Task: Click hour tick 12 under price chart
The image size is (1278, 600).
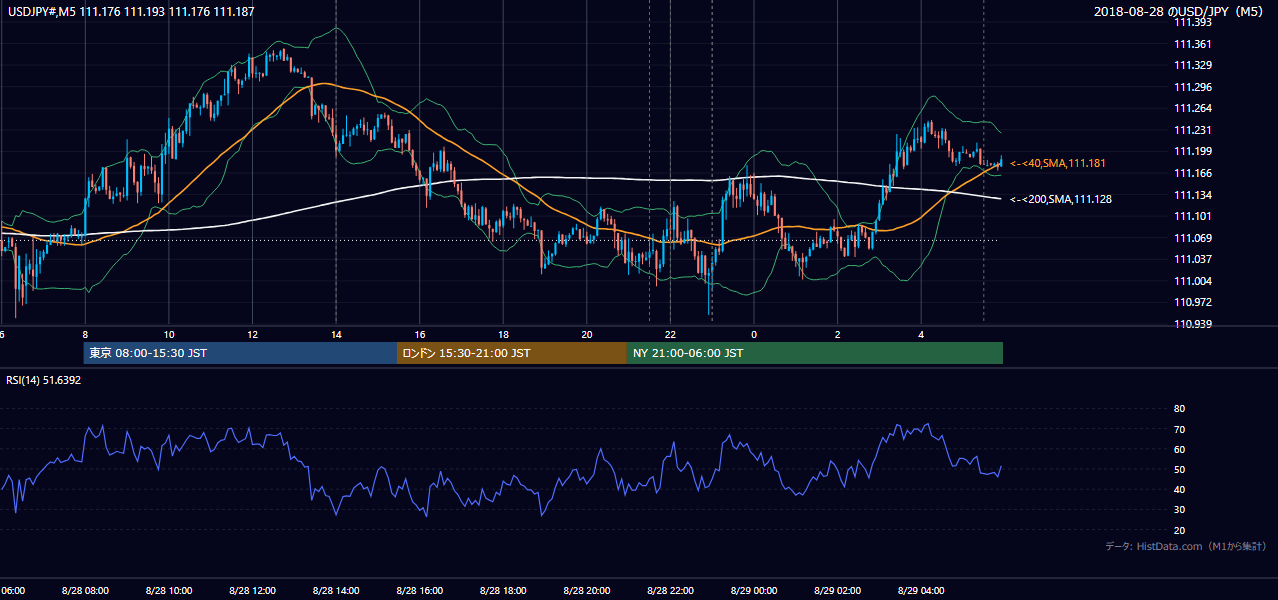Action: (252, 334)
